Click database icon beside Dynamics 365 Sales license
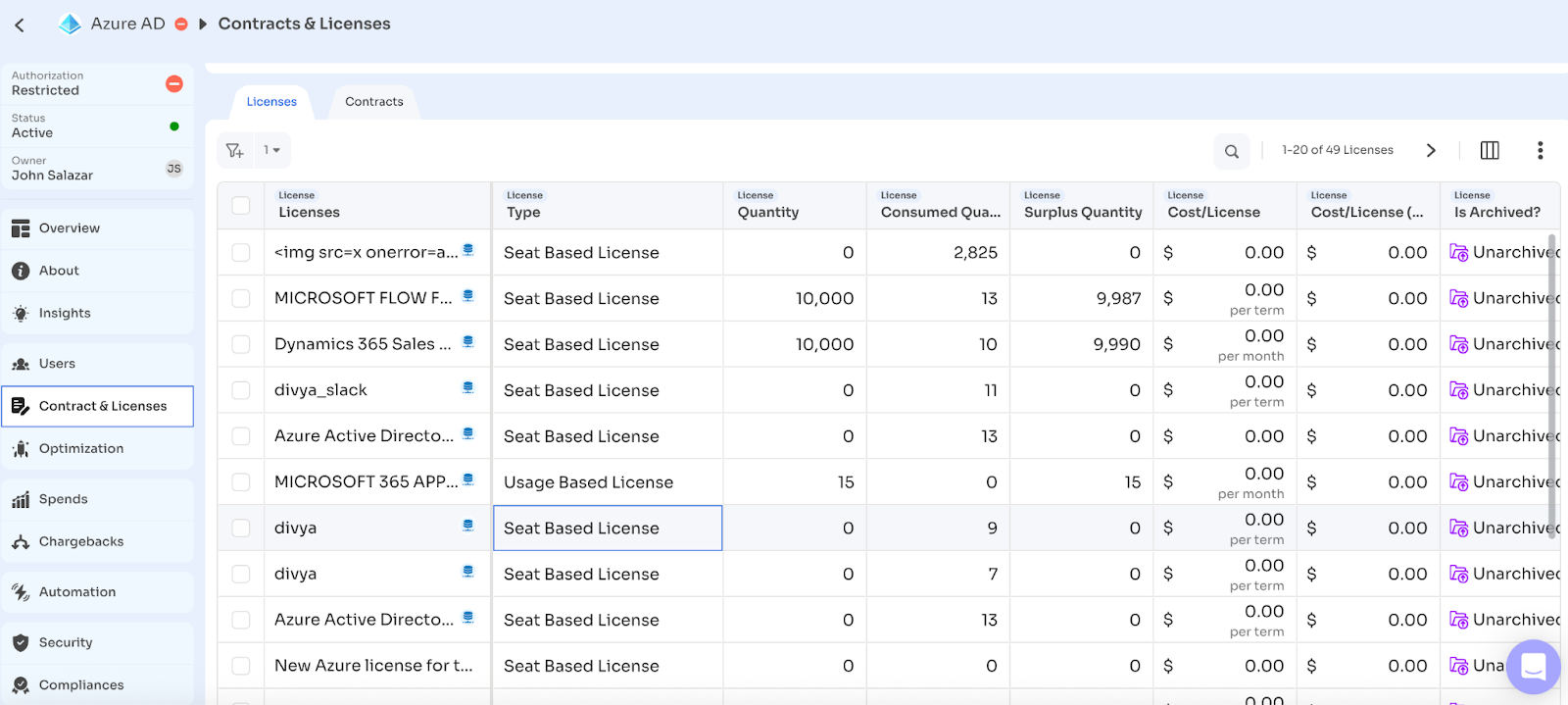Image resolution: width=1568 pixels, height=705 pixels. [x=468, y=341]
